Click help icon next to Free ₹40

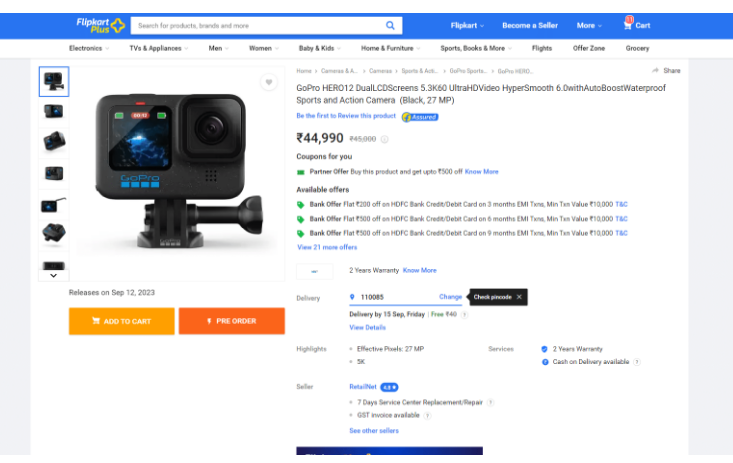[x=464, y=315]
